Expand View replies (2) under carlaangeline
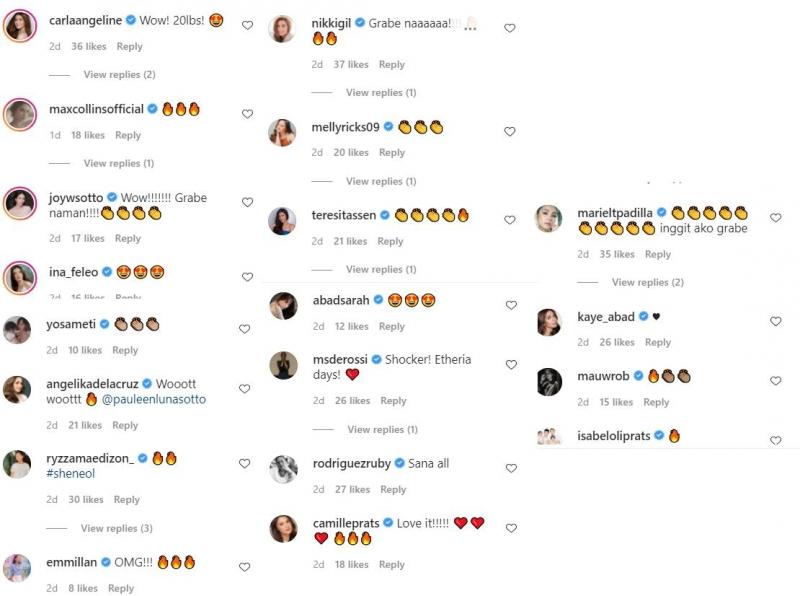The image size is (800, 596). tap(119, 75)
